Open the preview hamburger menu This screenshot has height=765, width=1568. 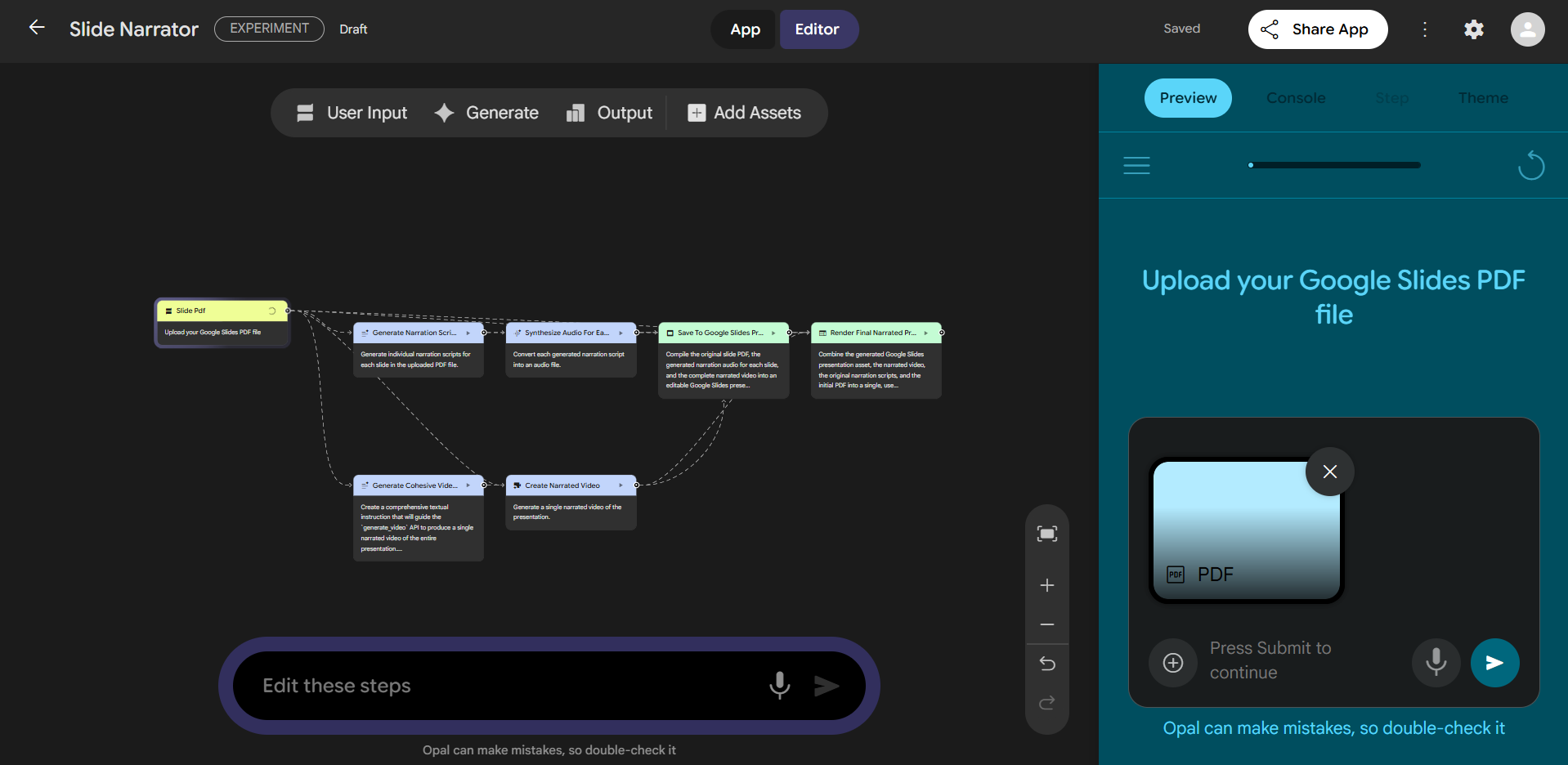coord(1136,166)
